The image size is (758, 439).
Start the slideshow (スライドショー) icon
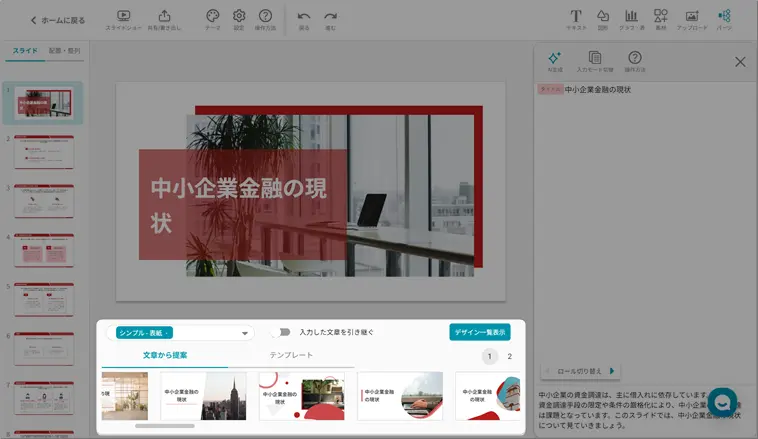(x=123, y=20)
